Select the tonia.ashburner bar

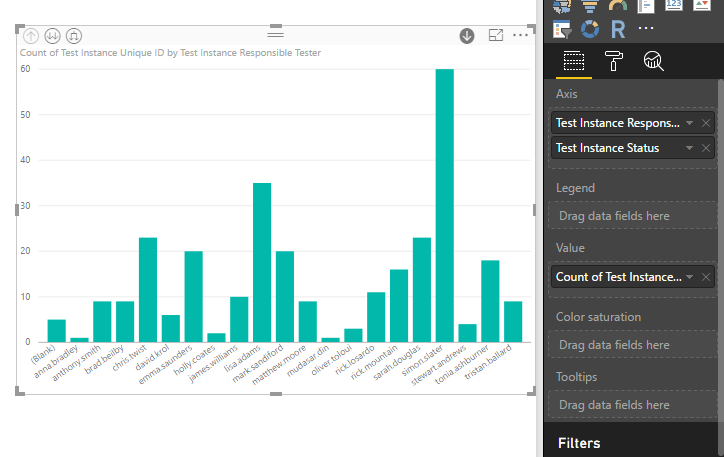tap(490, 301)
